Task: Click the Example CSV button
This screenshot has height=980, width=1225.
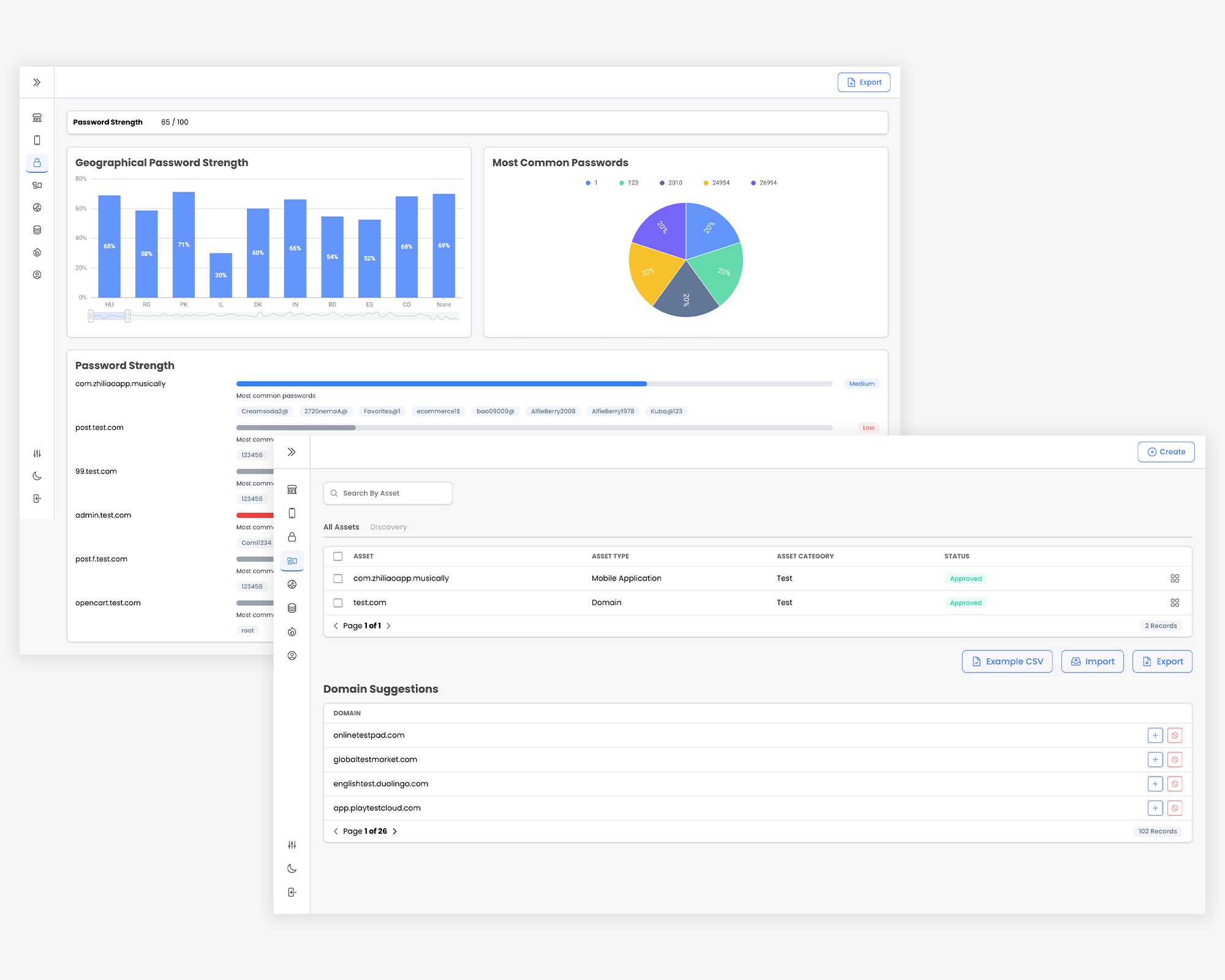Action: [x=1007, y=661]
